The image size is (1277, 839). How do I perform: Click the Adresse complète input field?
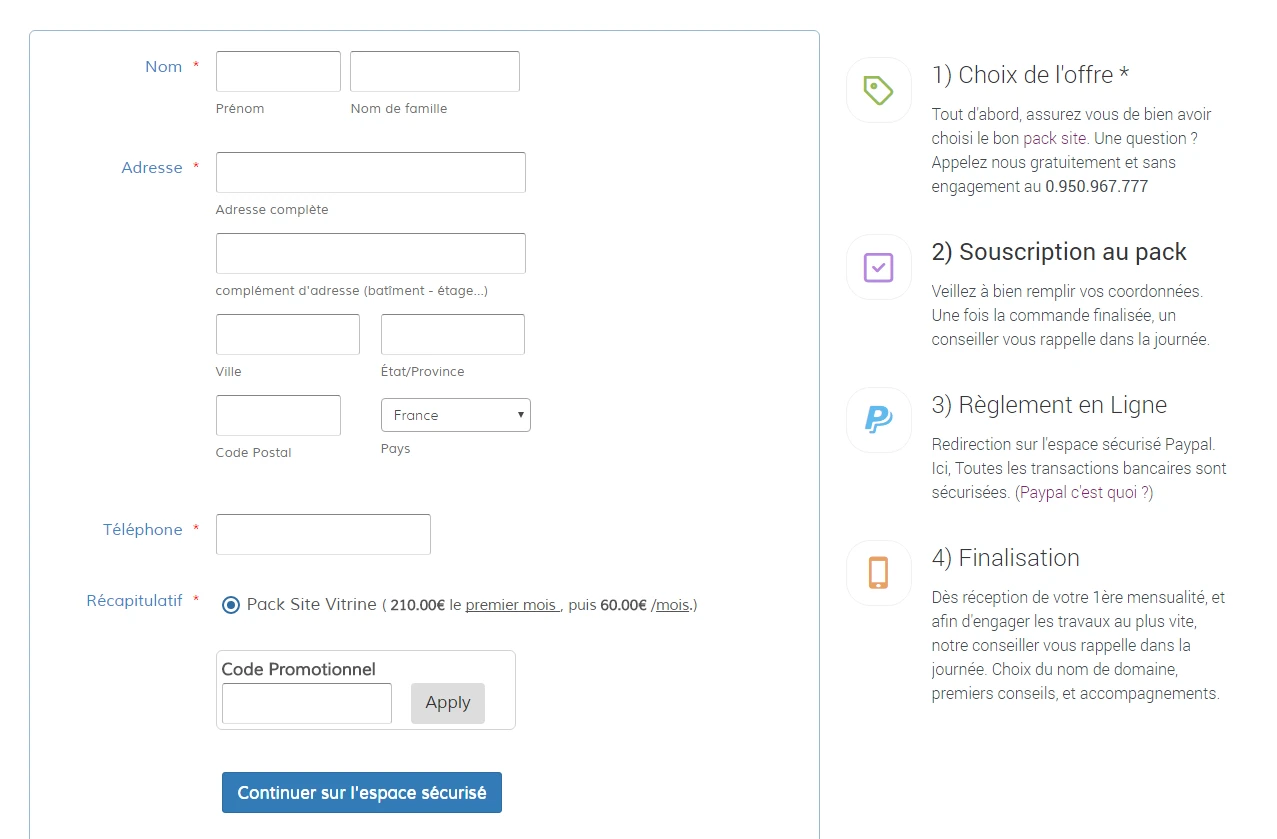(x=370, y=172)
